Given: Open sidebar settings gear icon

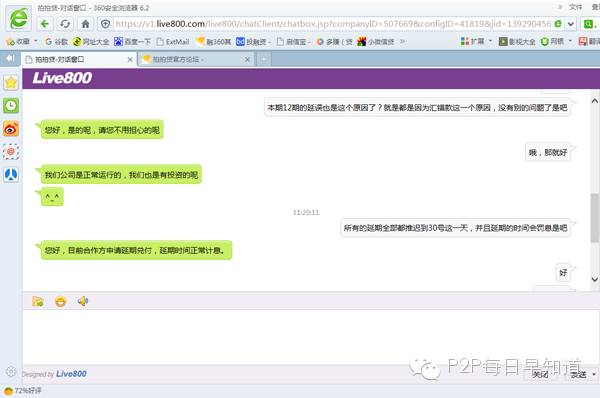Looking at the screenshot, I should pos(11,371).
